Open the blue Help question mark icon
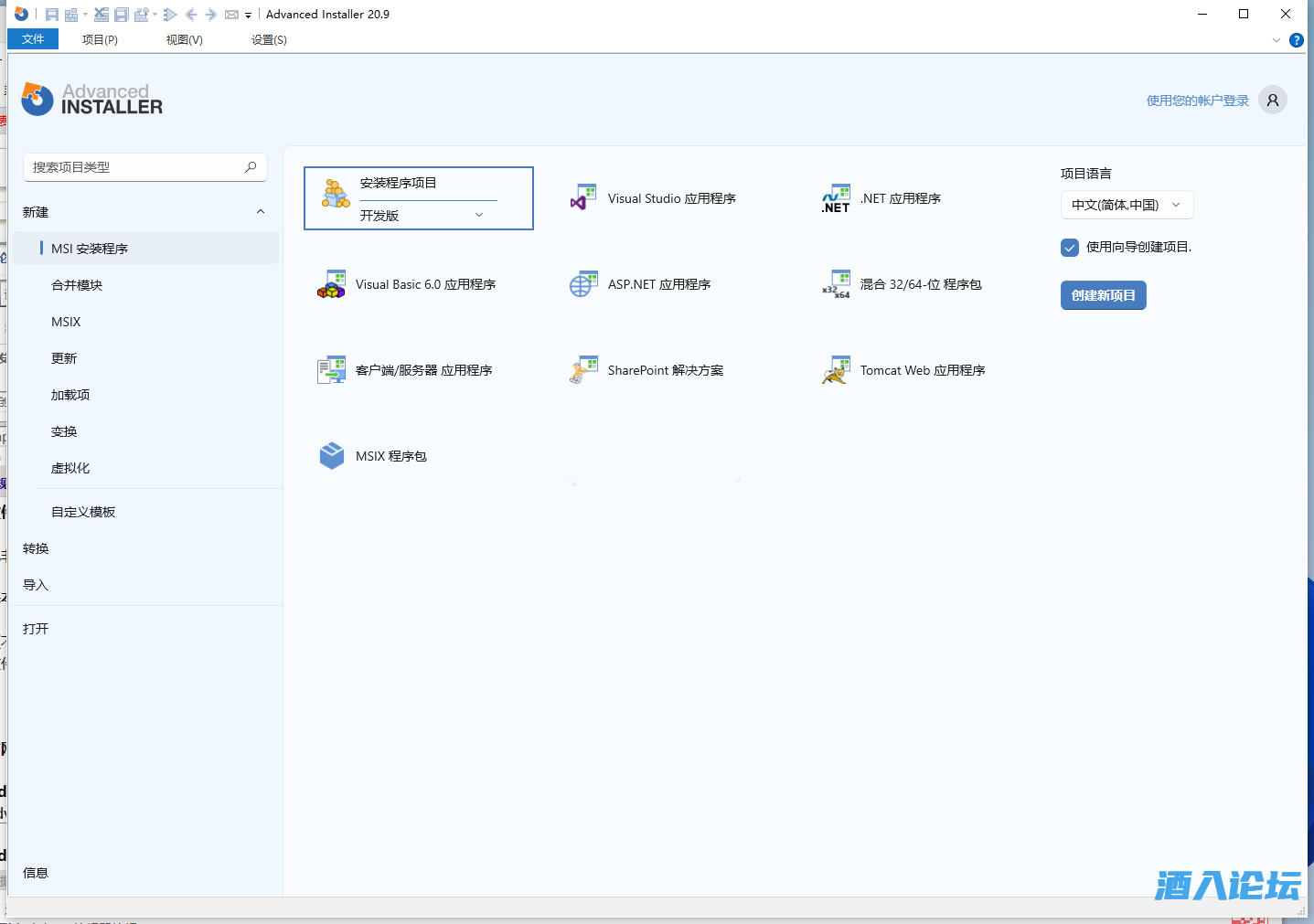Screen dimensions: 1314x924 click(x=1297, y=40)
